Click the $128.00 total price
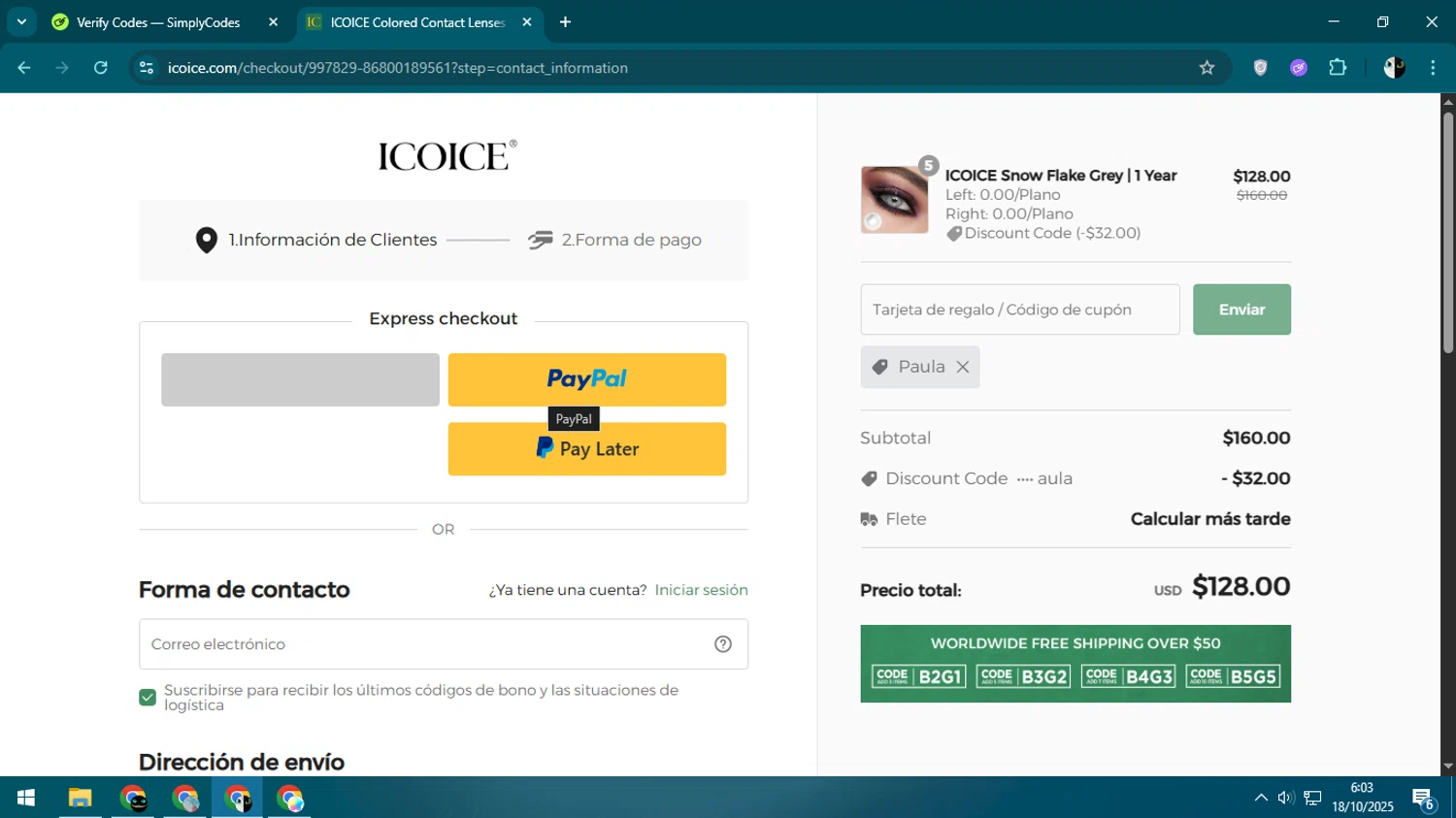 click(x=1241, y=587)
